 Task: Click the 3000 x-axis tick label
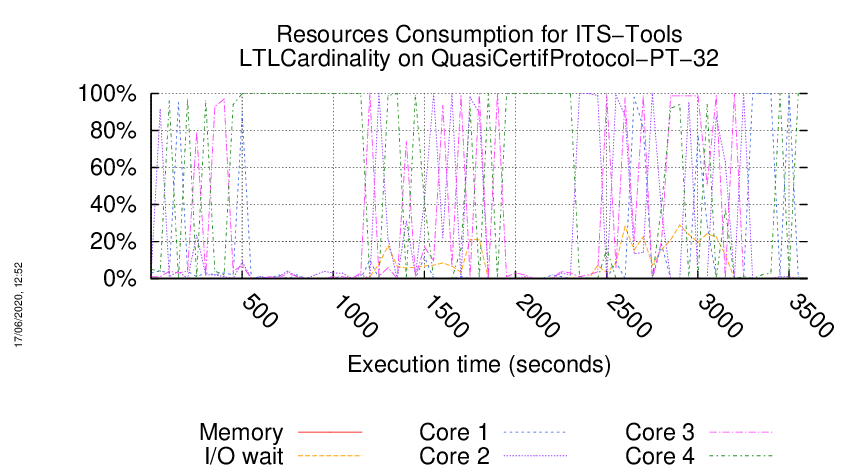coord(719,317)
